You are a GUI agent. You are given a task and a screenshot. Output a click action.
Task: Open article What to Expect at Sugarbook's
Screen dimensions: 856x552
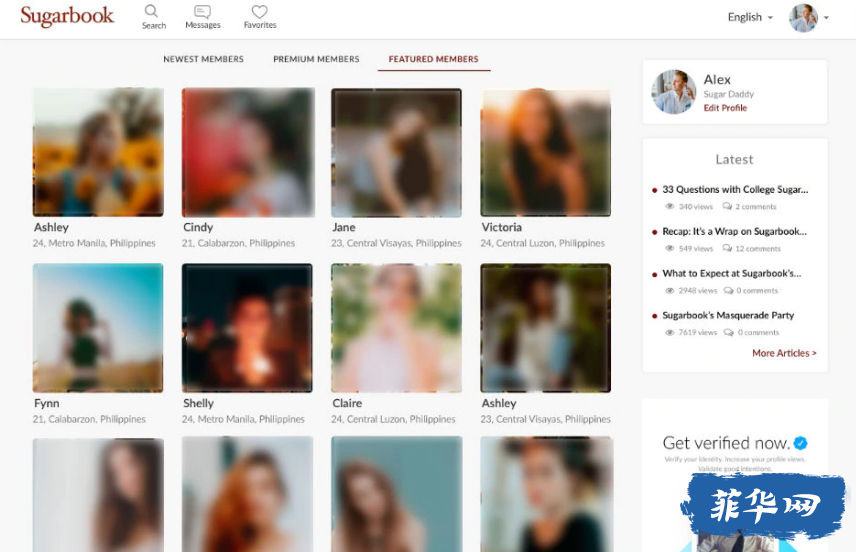point(732,274)
